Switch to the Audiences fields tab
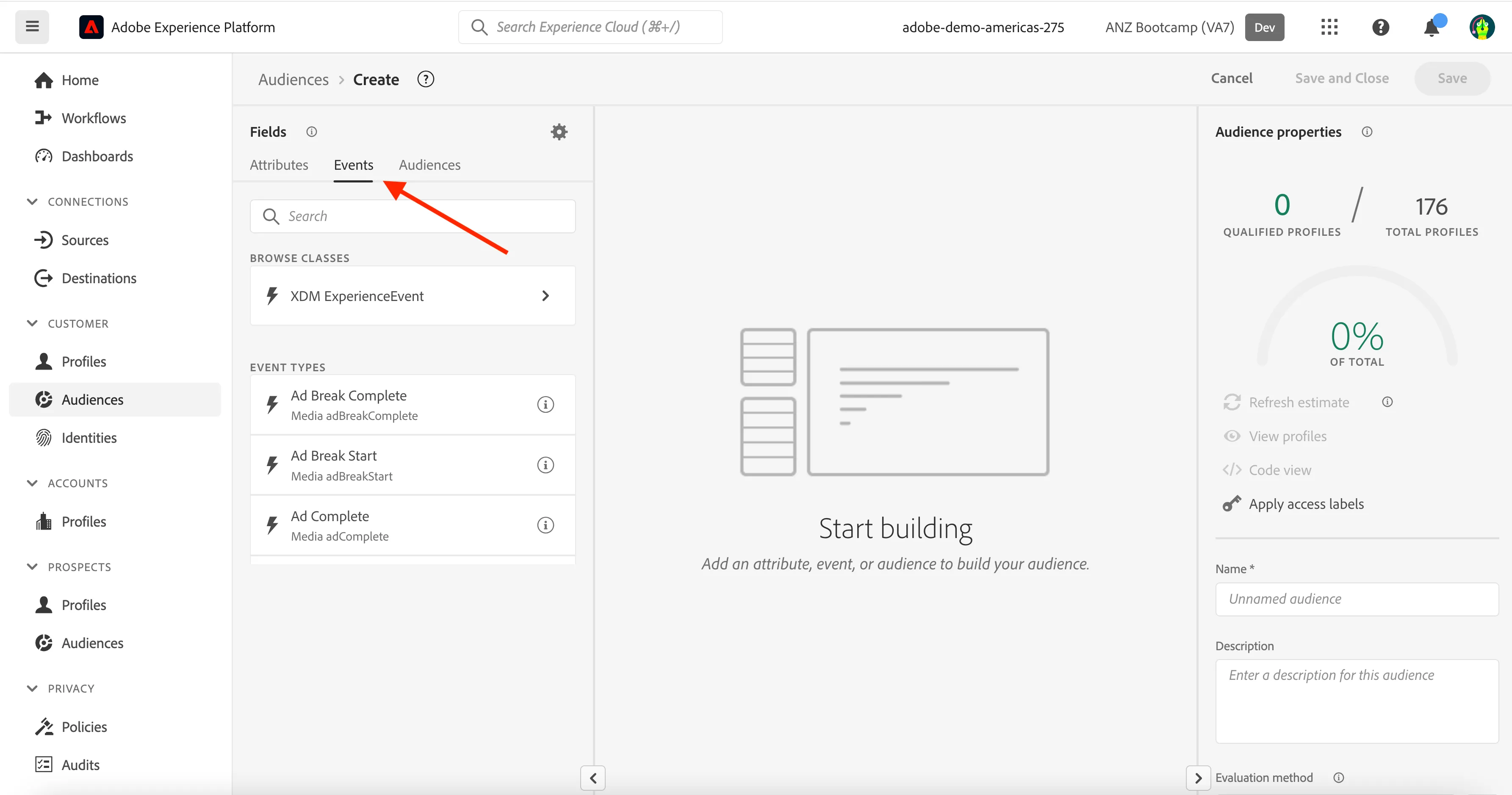This screenshot has width=1512, height=795. pos(429,165)
